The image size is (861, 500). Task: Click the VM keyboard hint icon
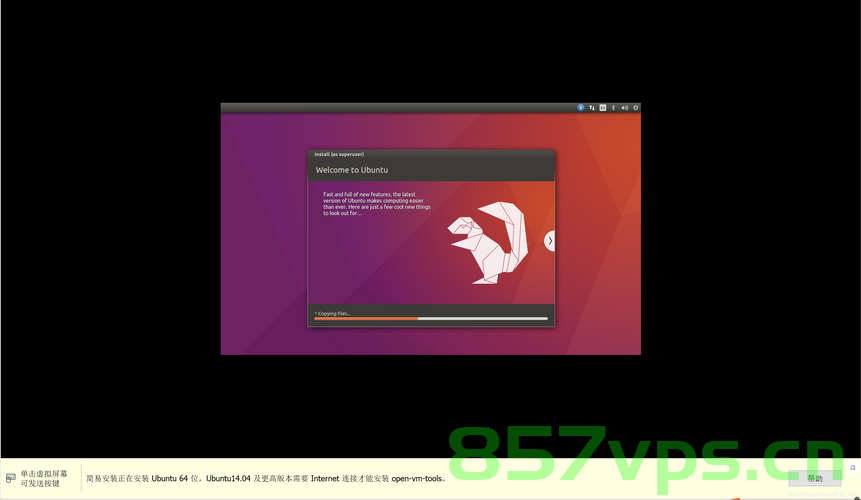pyautogui.click(x=10, y=478)
